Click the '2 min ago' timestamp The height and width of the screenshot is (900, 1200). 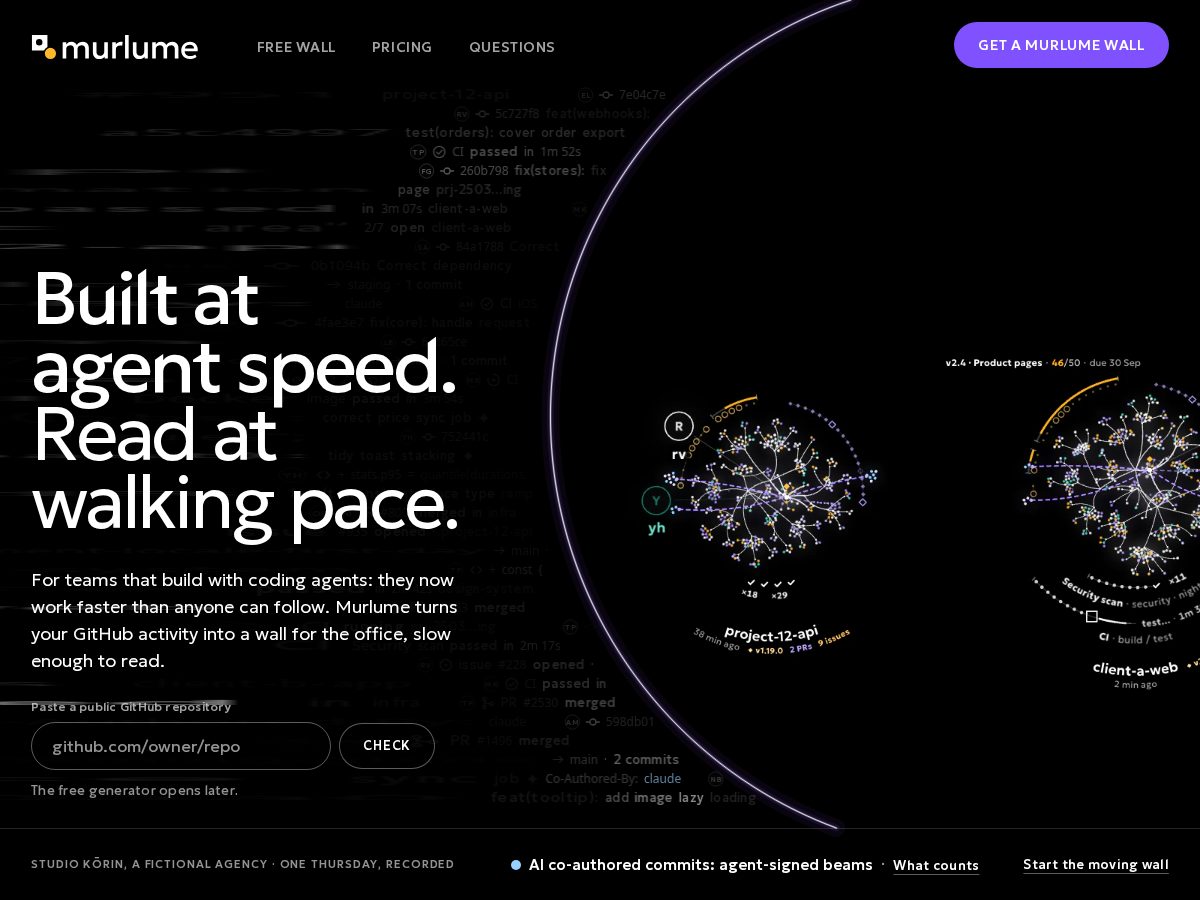click(1135, 684)
